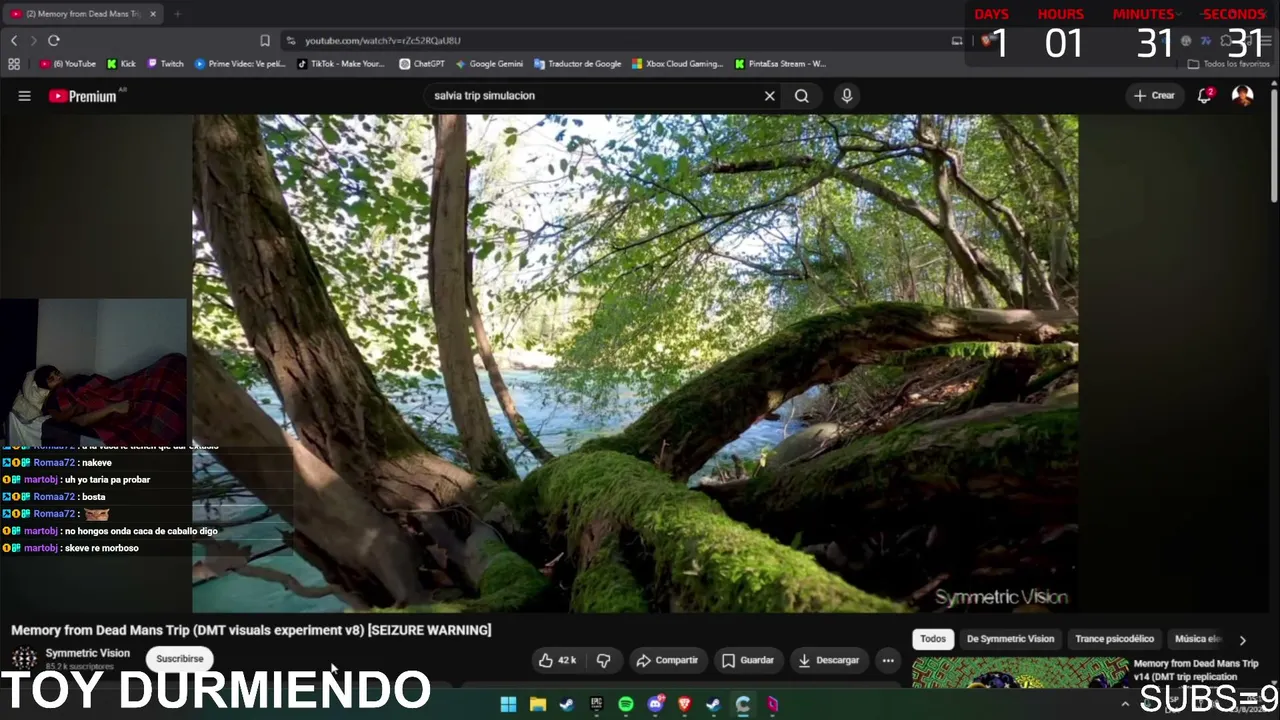Share the video with Compartir
Viewport: 1280px width, 720px height.
point(667,660)
